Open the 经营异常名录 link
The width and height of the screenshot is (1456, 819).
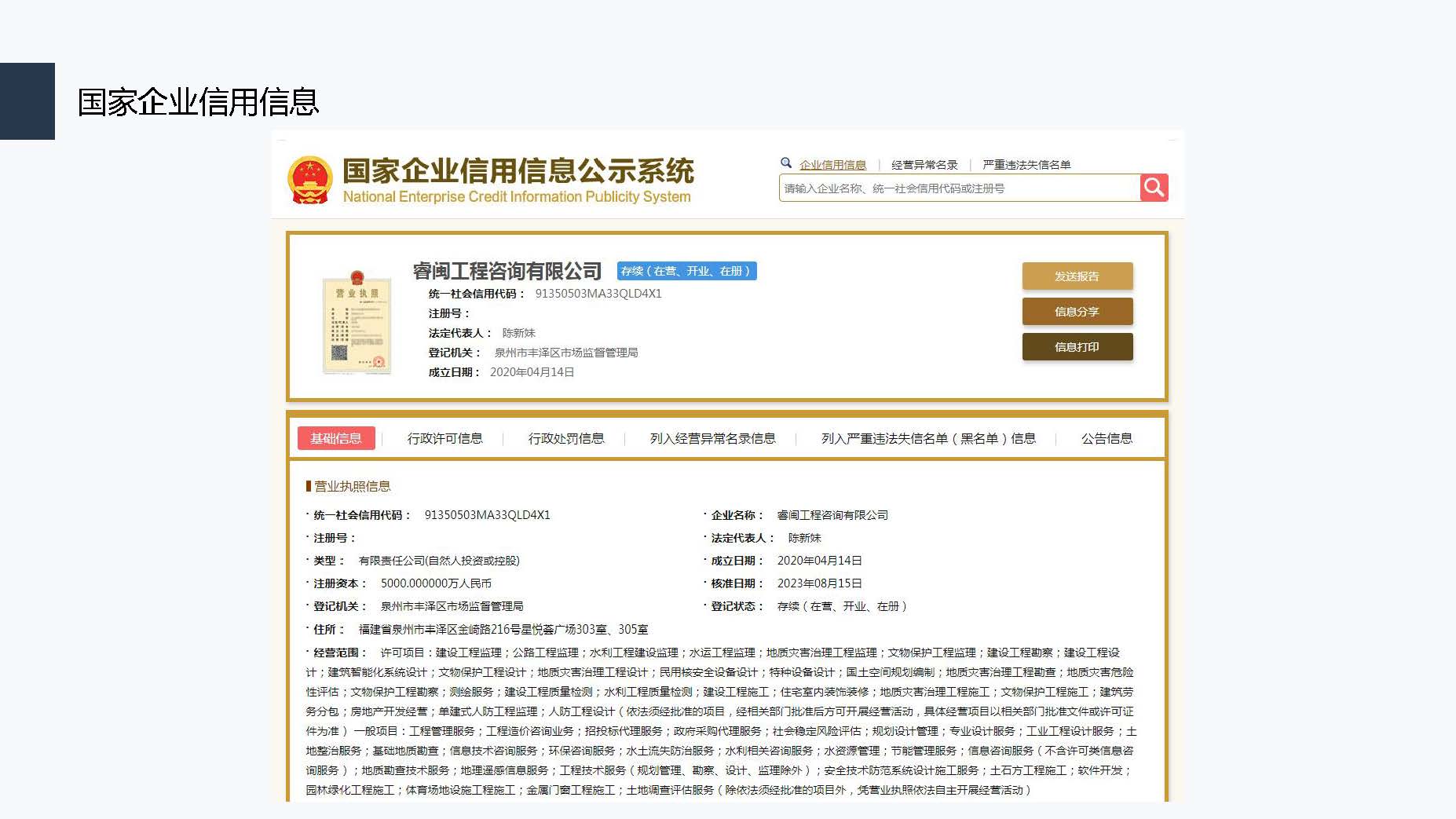coord(924,165)
